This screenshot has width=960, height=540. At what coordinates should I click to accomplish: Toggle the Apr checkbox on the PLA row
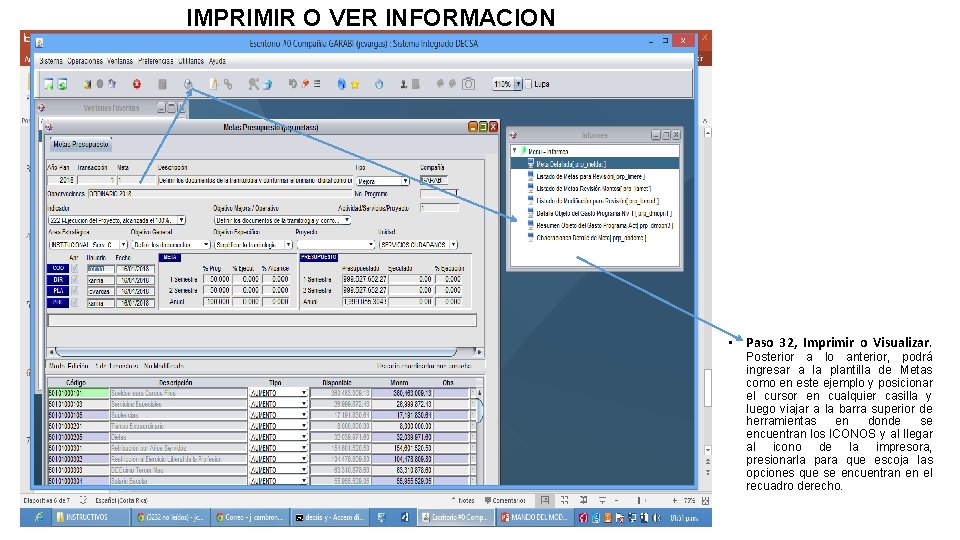coord(74,291)
